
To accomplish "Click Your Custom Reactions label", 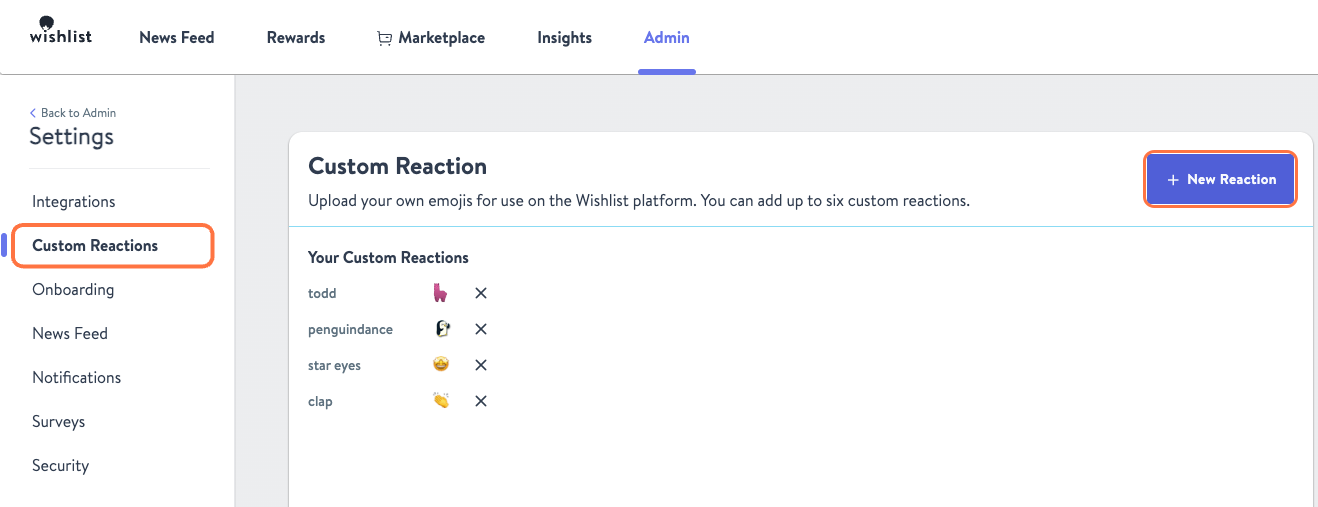I will tap(388, 257).
